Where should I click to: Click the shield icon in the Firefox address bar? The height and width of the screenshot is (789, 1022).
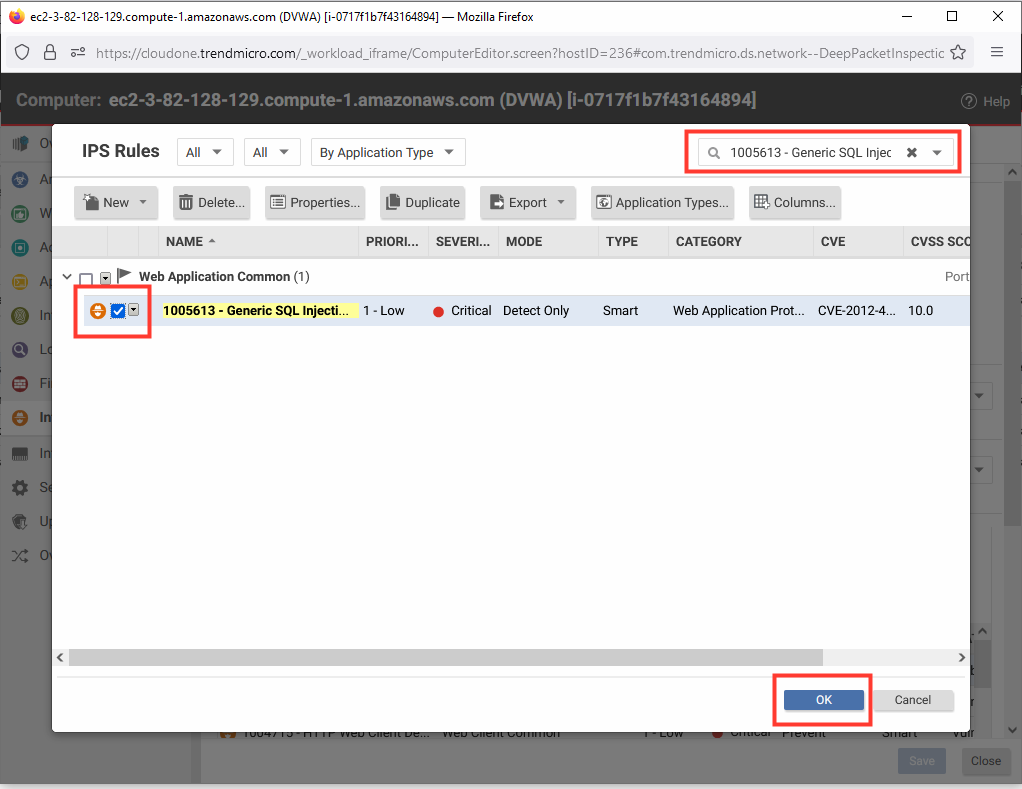(x=22, y=52)
